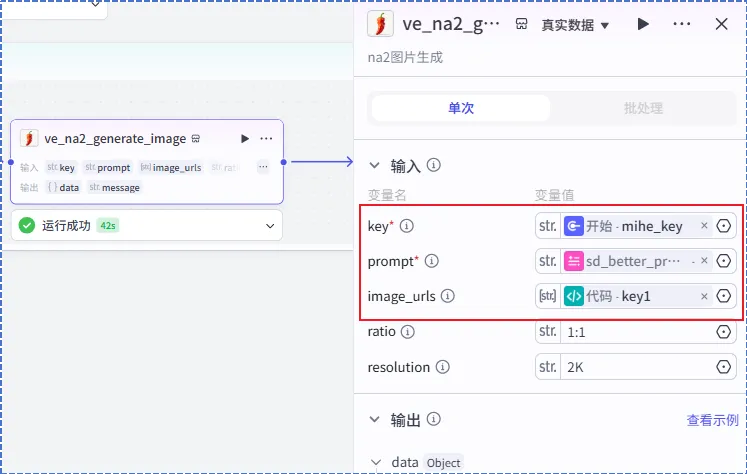747x474 pixels.
Task: Open the panel header more options menu
Action: tap(682, 24)
